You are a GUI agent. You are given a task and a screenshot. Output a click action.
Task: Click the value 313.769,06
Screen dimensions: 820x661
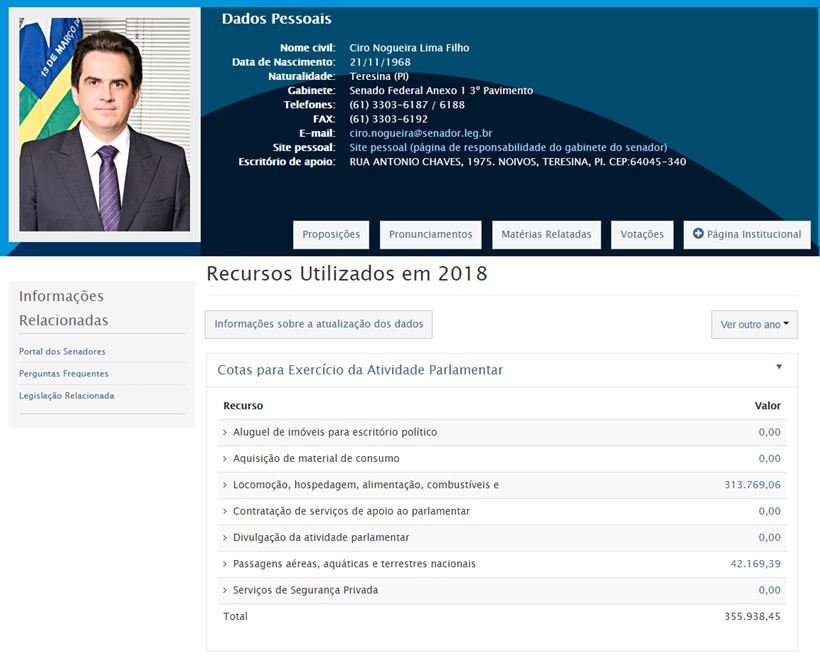coord(752,485)
